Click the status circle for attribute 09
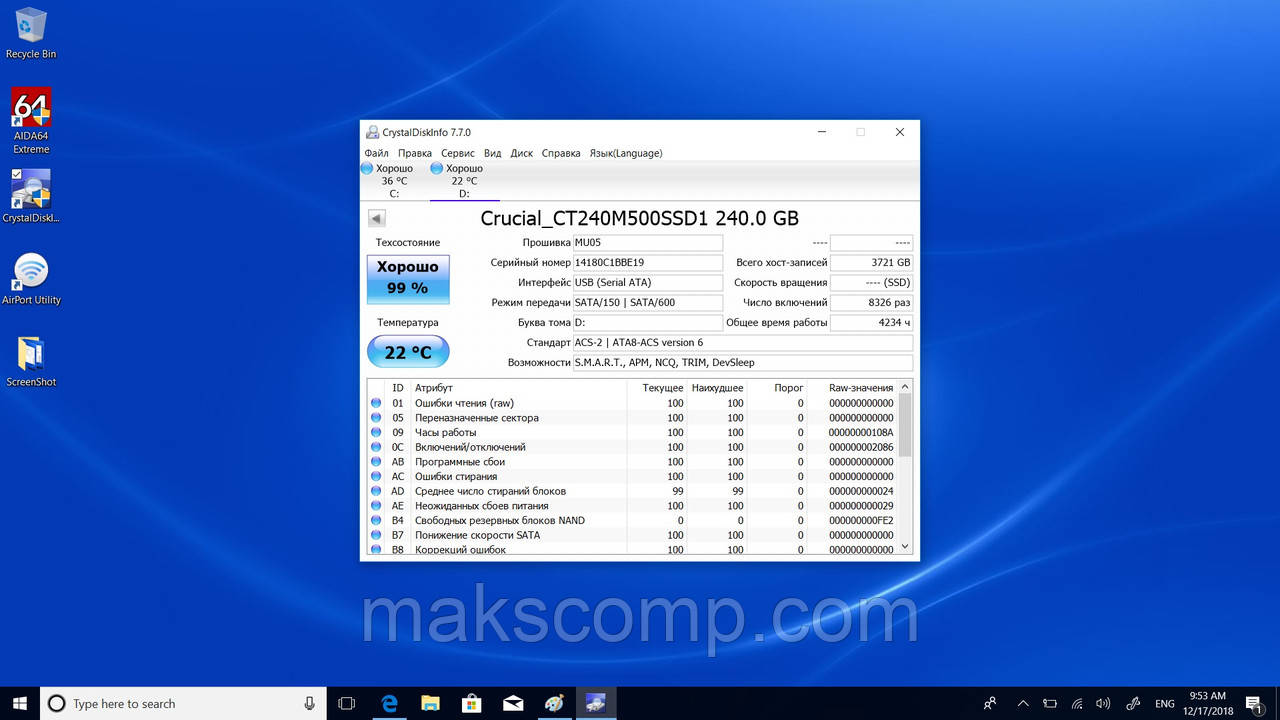 376,433
